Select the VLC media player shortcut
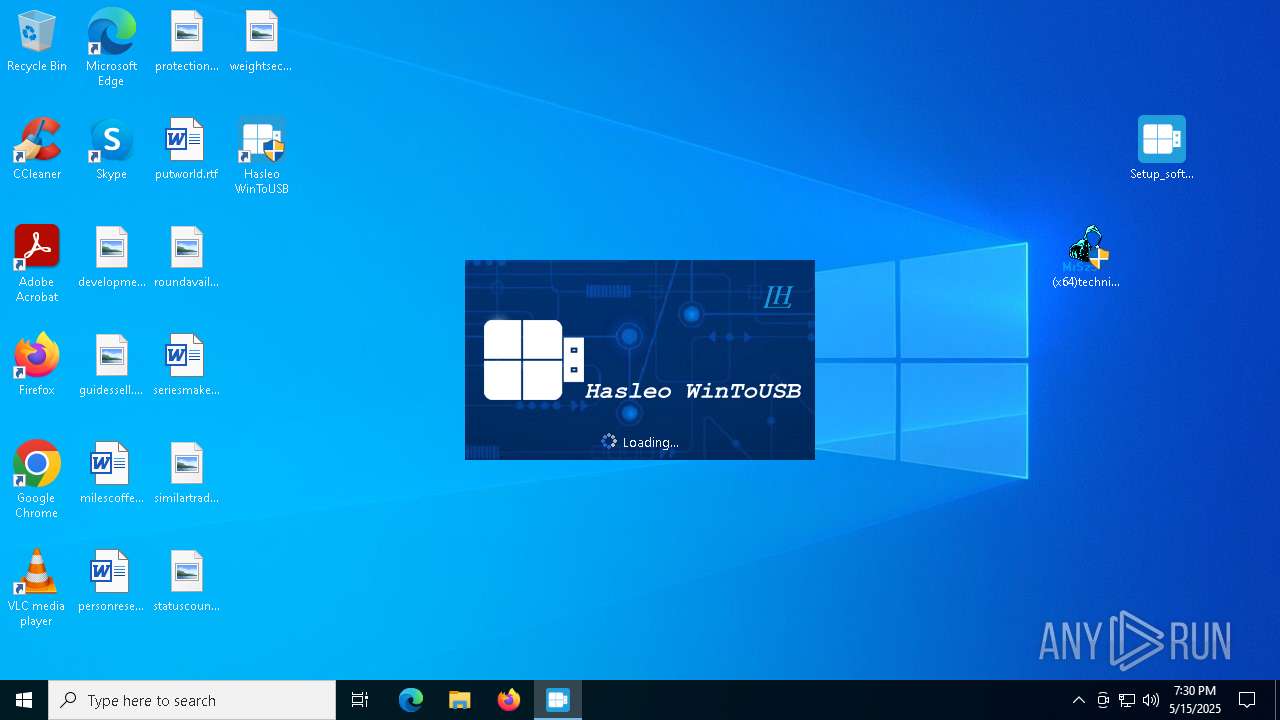This screenshot has width=1280, height=720. (37, 589)
